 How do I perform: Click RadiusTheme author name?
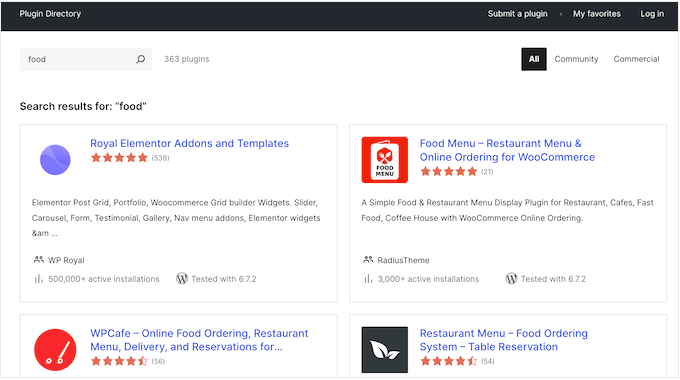[x=403, y=260]
